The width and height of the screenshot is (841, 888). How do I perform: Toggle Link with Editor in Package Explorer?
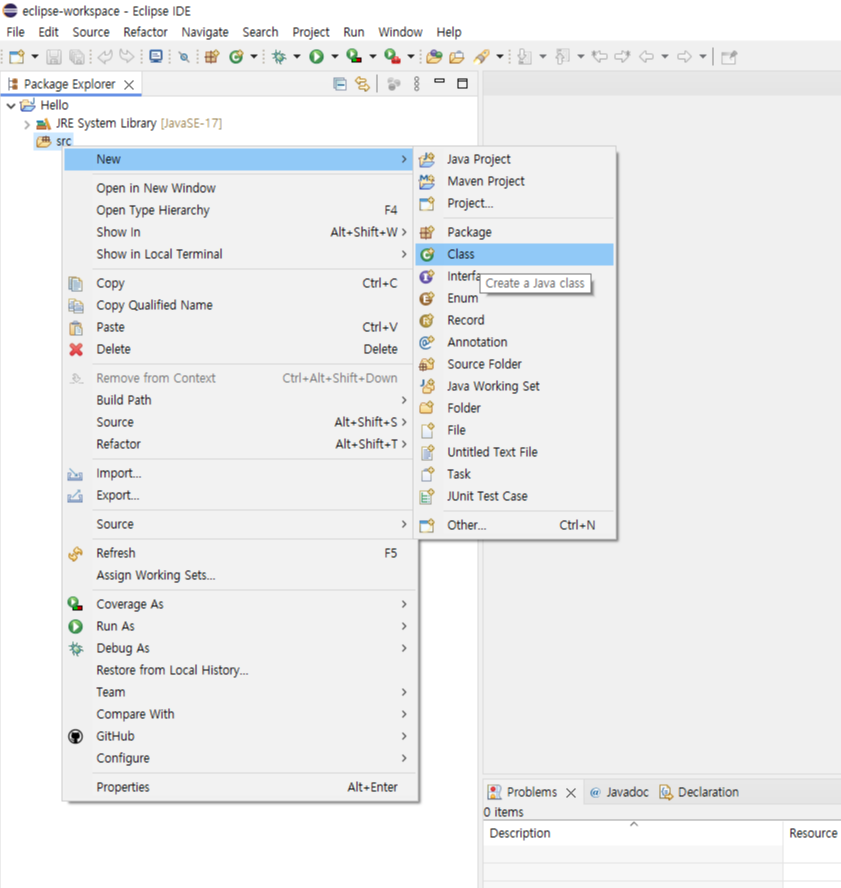[x=362, y=84]
